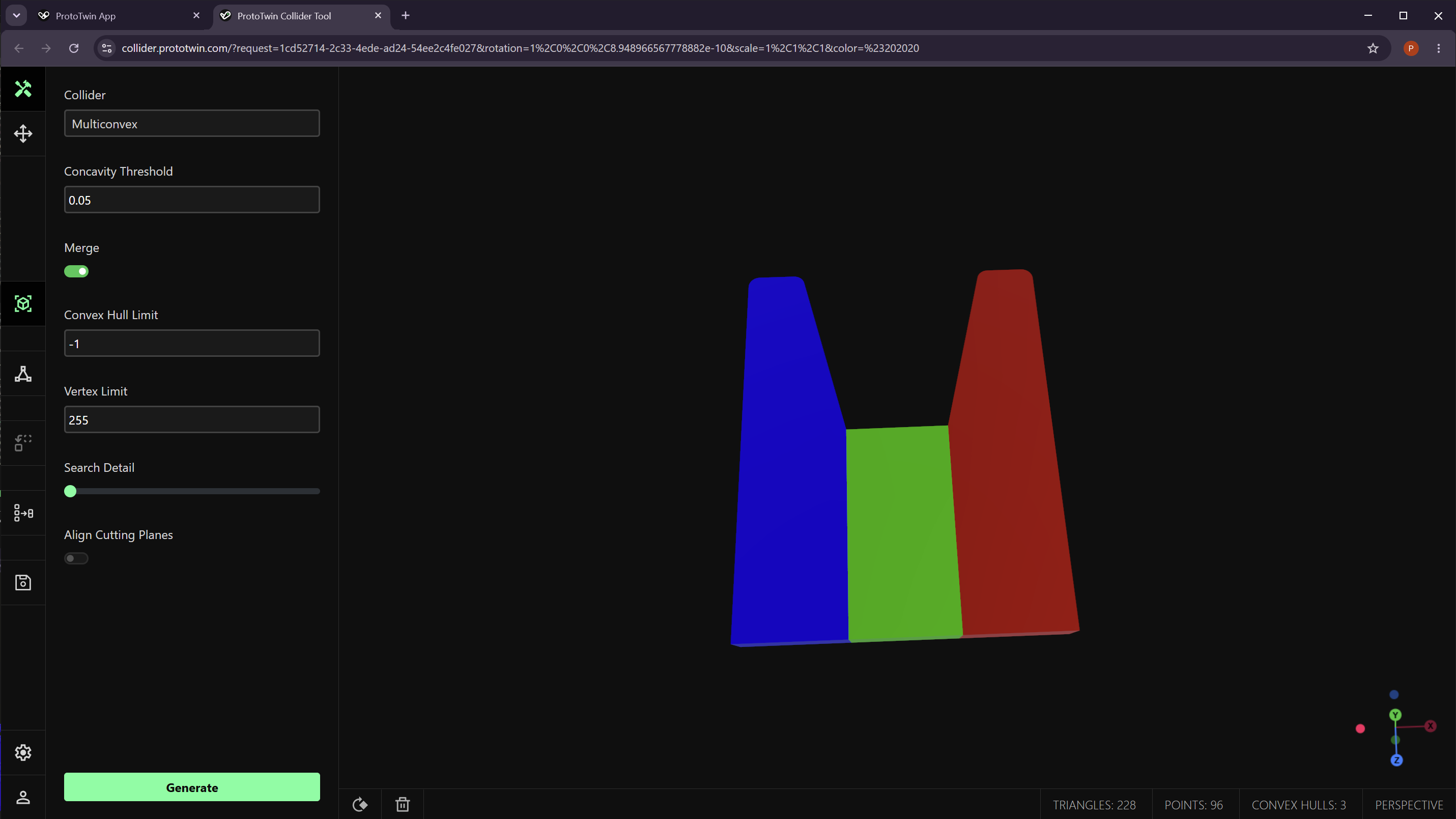
Task: View site information icon in address bar
Action: click(x=107, y=48)
